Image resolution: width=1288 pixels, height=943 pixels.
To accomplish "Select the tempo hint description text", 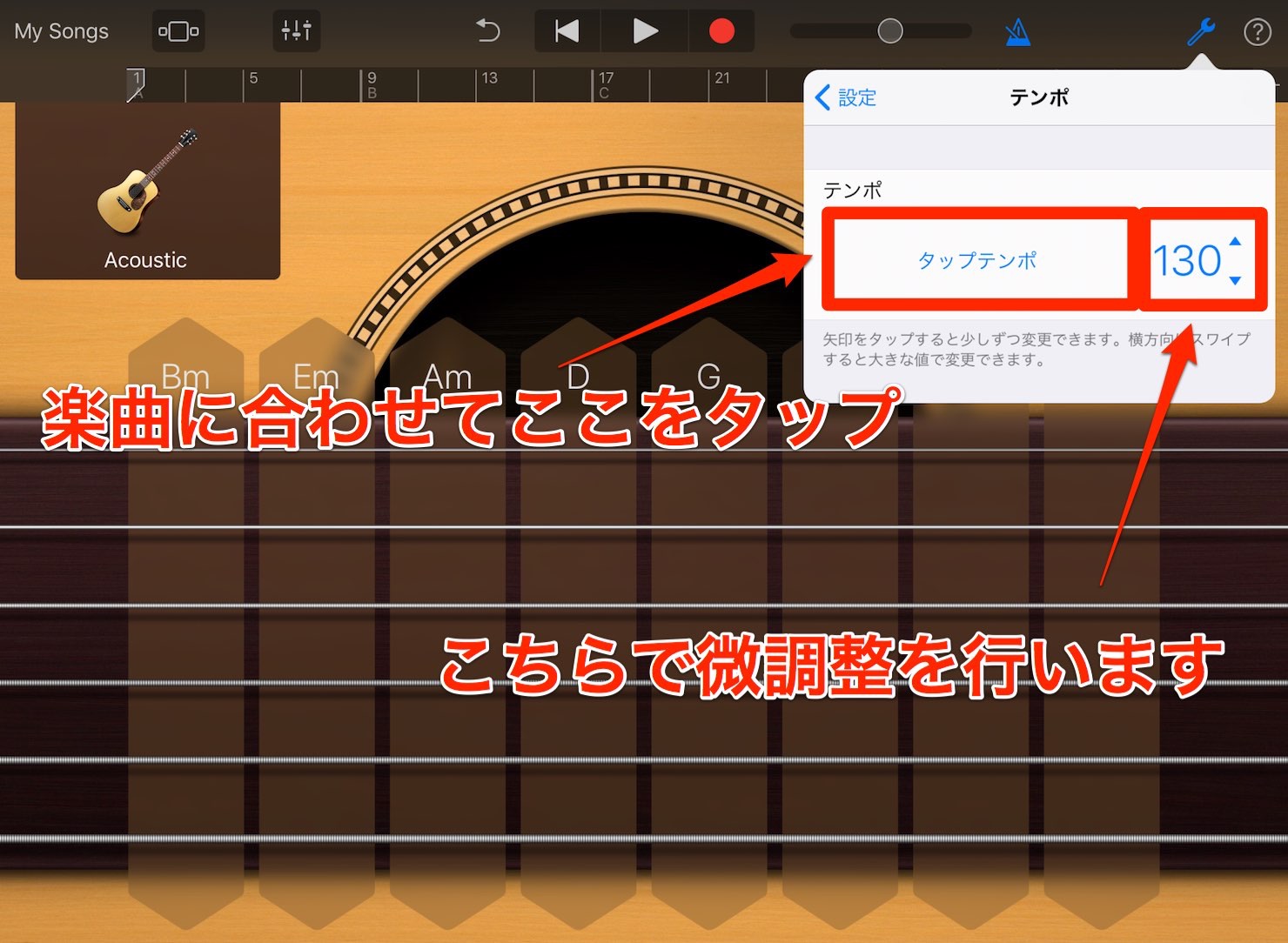I will coord(1036,349).
